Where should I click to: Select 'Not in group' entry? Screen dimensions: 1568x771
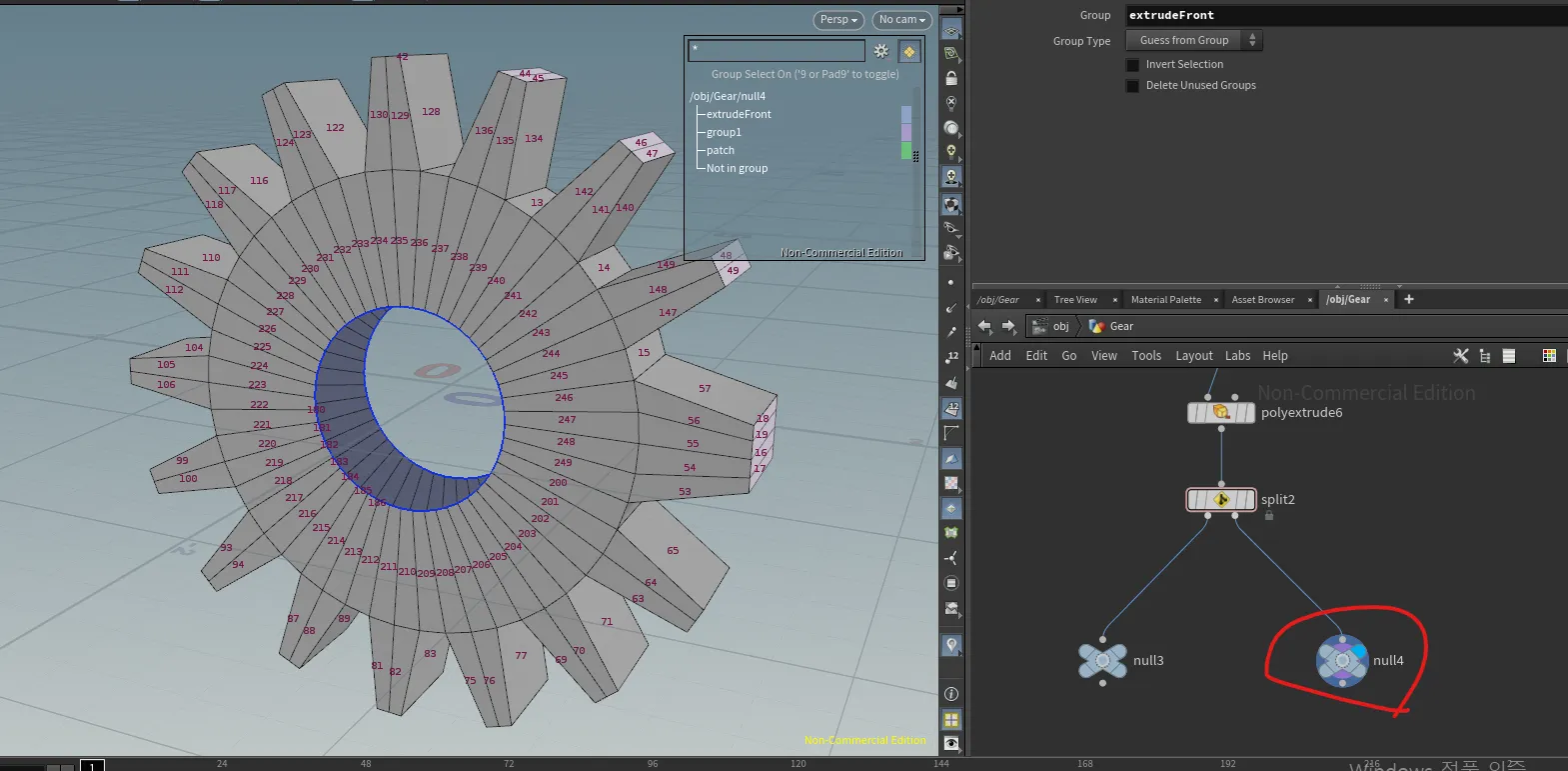(737, 168)
